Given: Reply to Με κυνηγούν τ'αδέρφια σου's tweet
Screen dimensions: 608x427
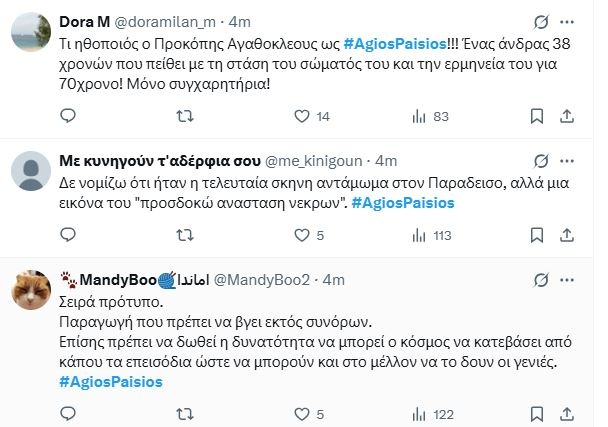Looking at the screenshot, I should [68, 235].
